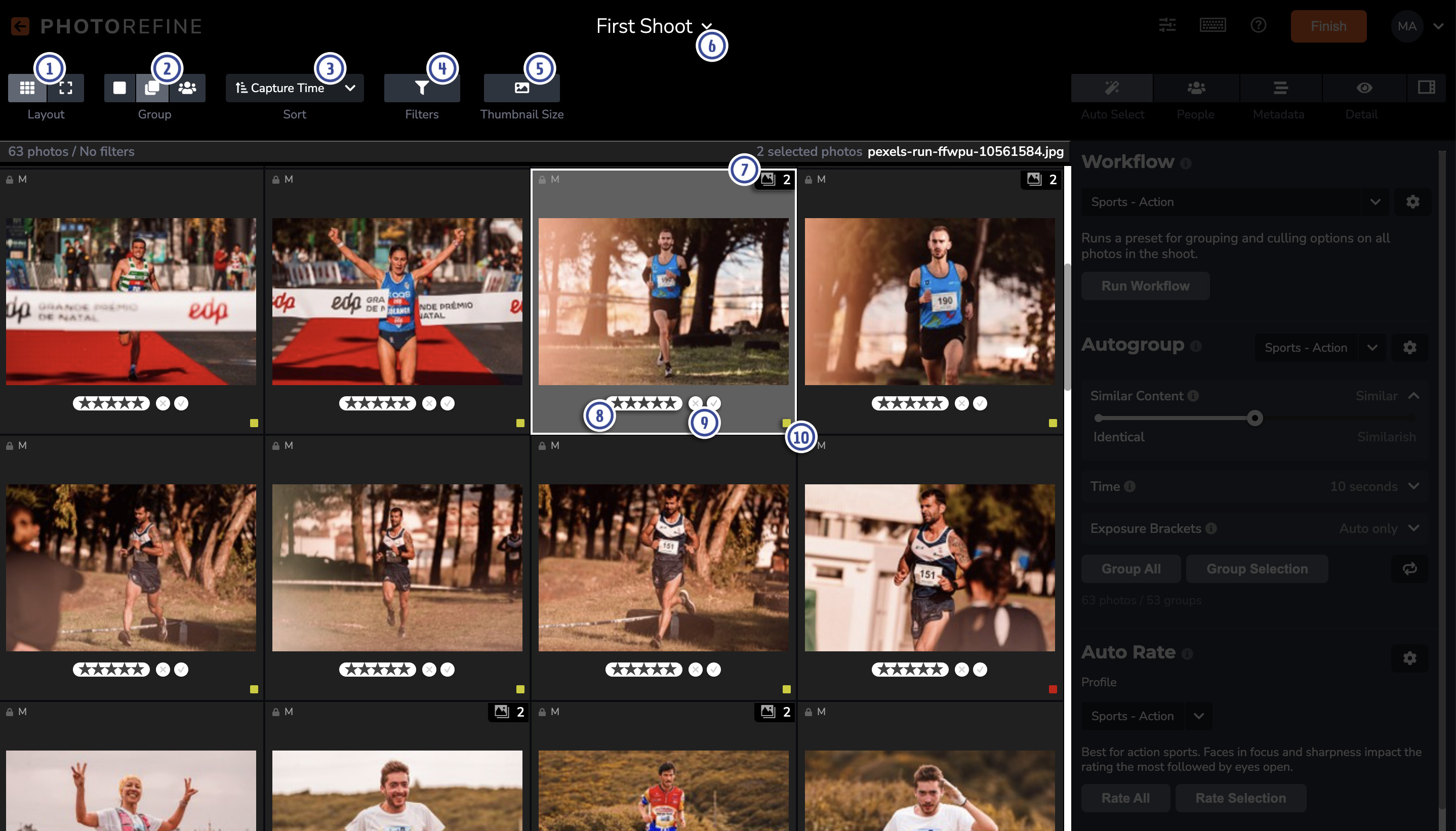Switch to grid layout view
The width and height of the screenshot is (1456, 831).
[x=27, y=88]
